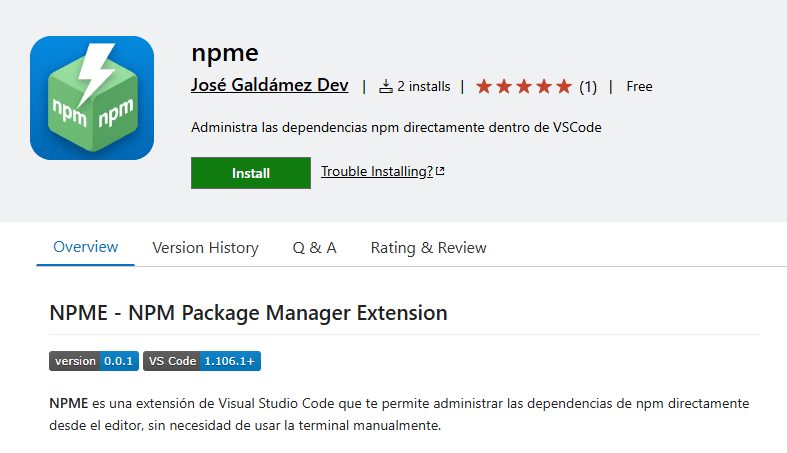
Task: Click the Free price label
Action: [639, 87]
